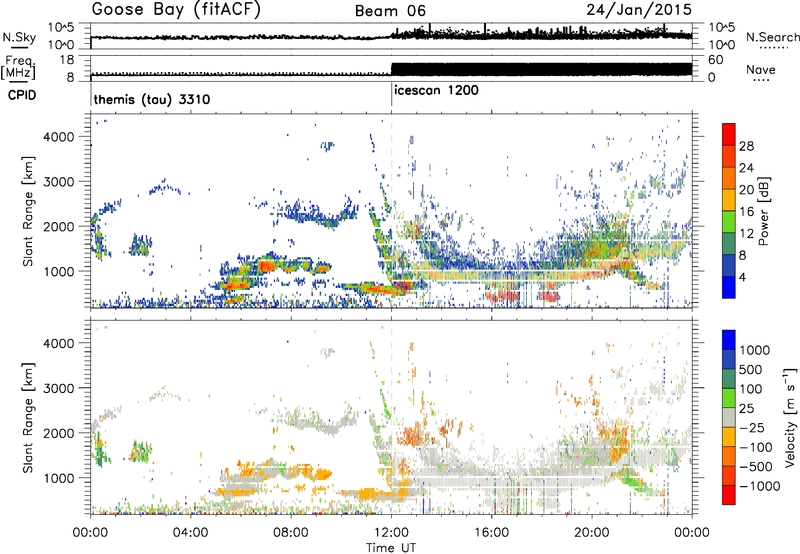Select the '−25' tick on the Velocity colorbar
This screenshot has height=554, width=800.
[752, 428]
